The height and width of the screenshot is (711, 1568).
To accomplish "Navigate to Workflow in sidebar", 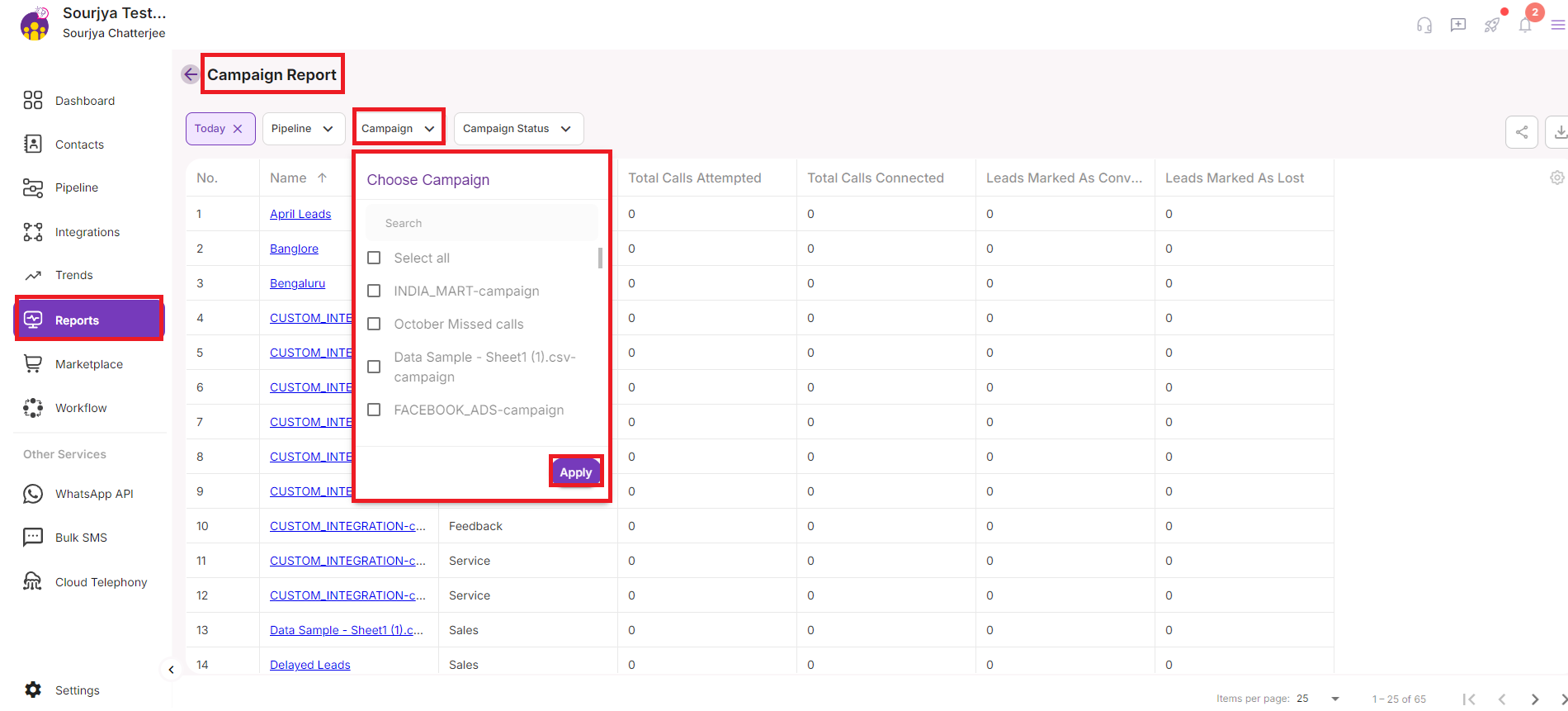I will (x=81, y=408).
